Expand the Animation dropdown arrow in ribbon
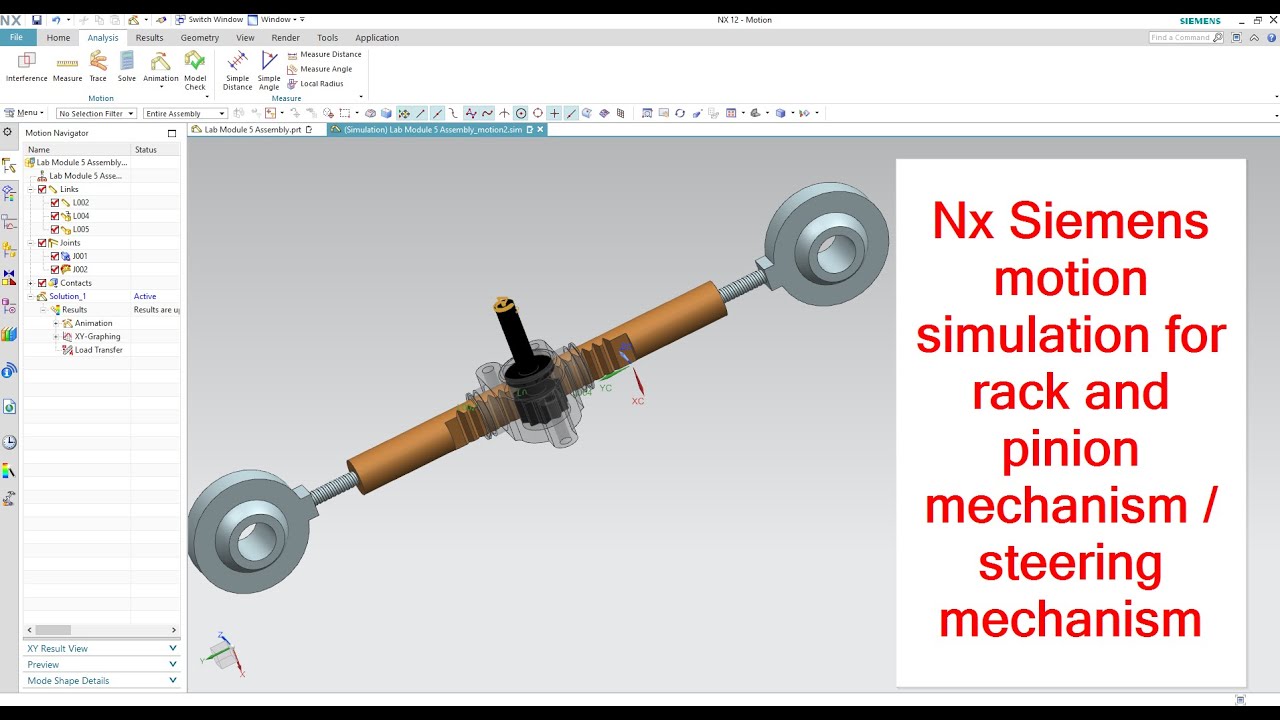This screenshot has width=1280, height=720. pyautogui.click(x=160, y=87)
